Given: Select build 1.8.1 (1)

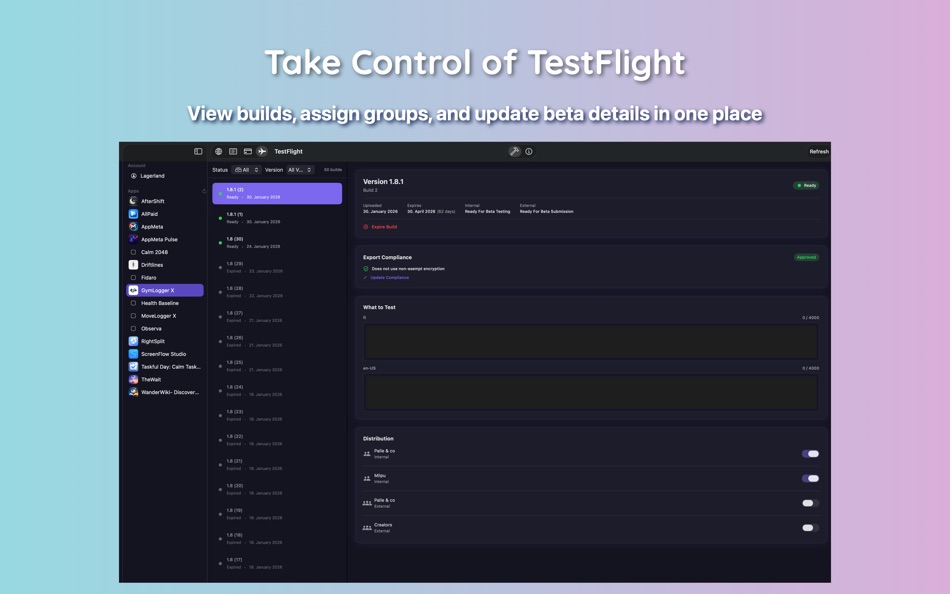Looking at the screenshot, I should pos(277,218).
